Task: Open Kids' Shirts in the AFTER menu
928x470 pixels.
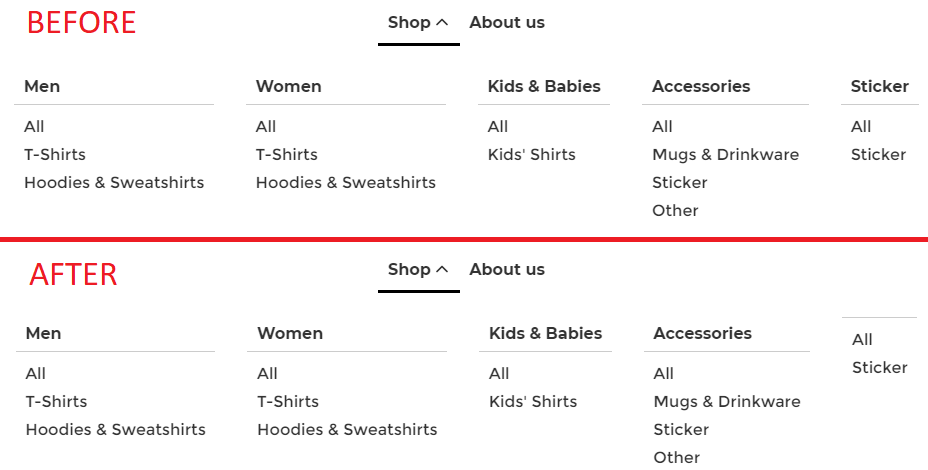Action: coord(533,402)
